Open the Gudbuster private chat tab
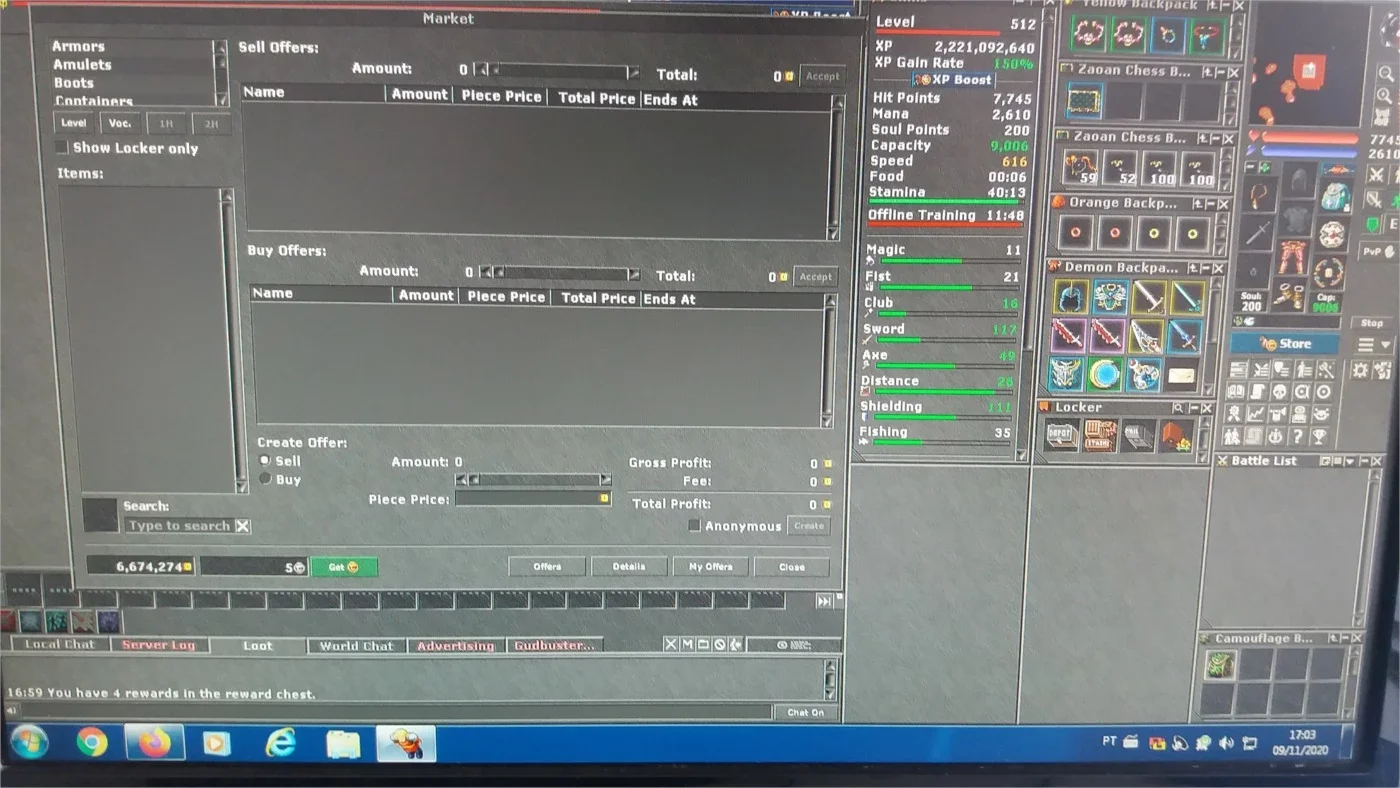Screen dimensions: 1400x788 coord(555,646)
